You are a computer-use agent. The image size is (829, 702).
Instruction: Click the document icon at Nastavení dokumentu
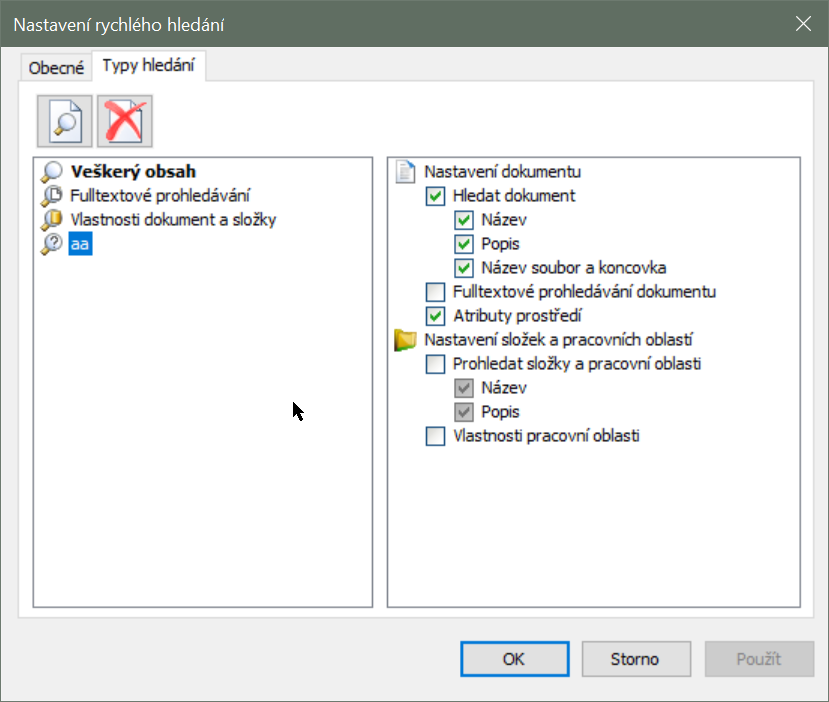[x=405, y=171]
